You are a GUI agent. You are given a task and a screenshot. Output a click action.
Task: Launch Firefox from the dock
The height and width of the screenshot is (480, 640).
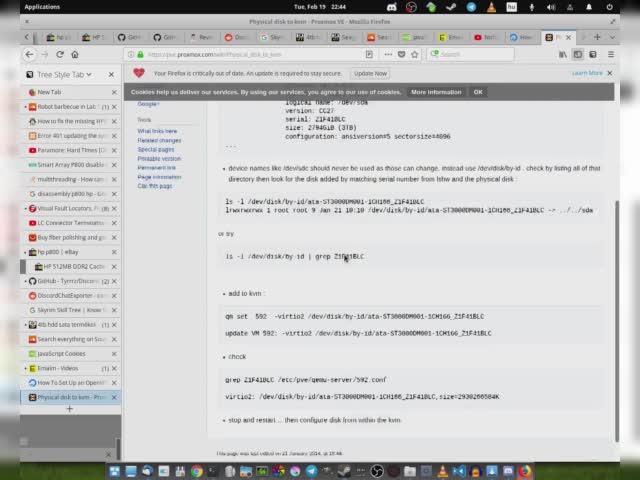pos(526,471)
